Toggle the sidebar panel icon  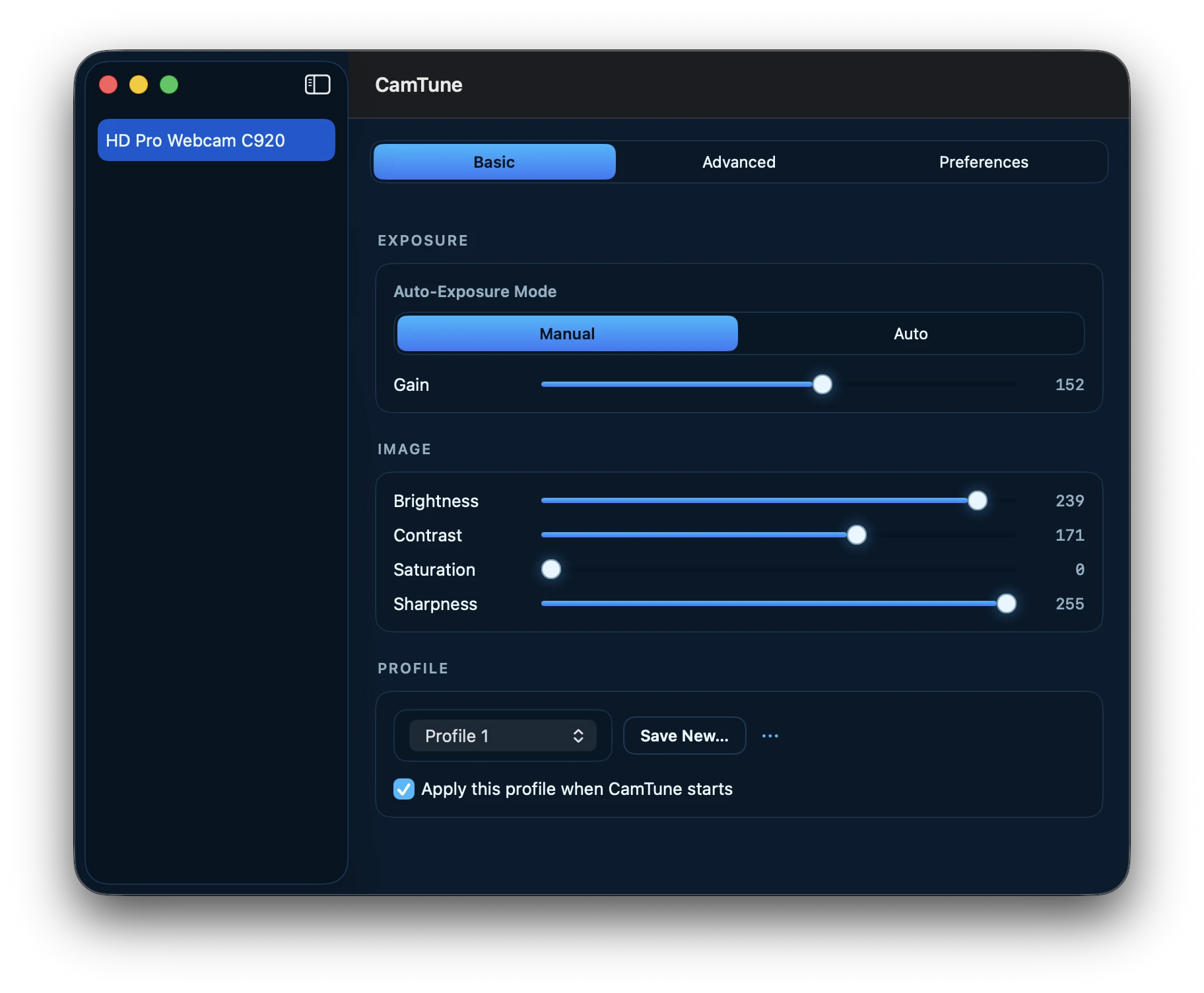pyautogui.click(x=318, y=85)
